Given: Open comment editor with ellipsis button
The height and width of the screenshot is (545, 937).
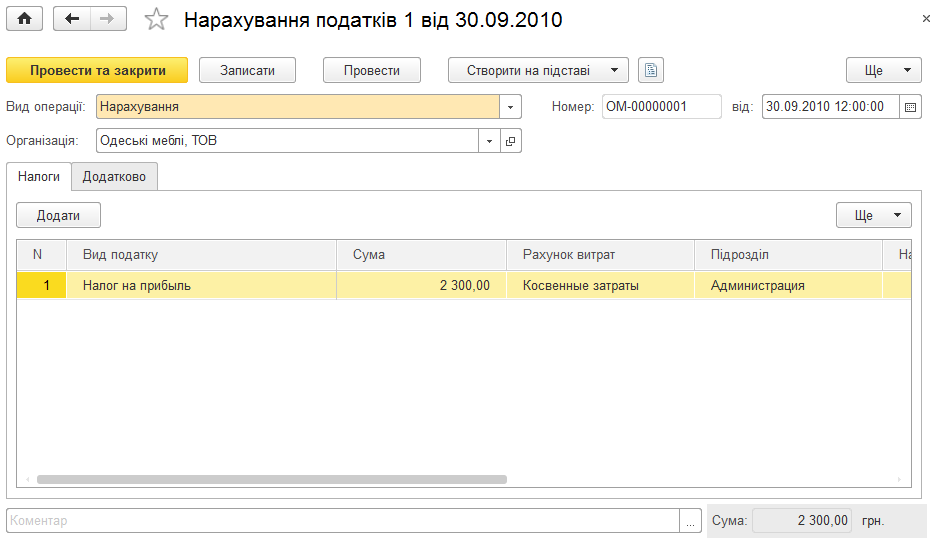Looking at the screenshot, I should 690,520.
